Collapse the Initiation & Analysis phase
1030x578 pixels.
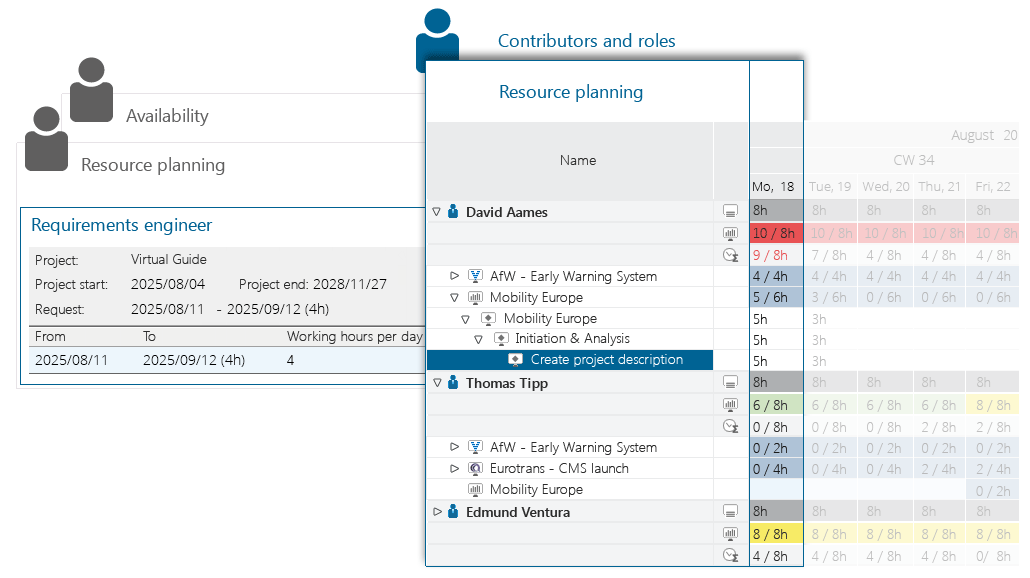478,339
